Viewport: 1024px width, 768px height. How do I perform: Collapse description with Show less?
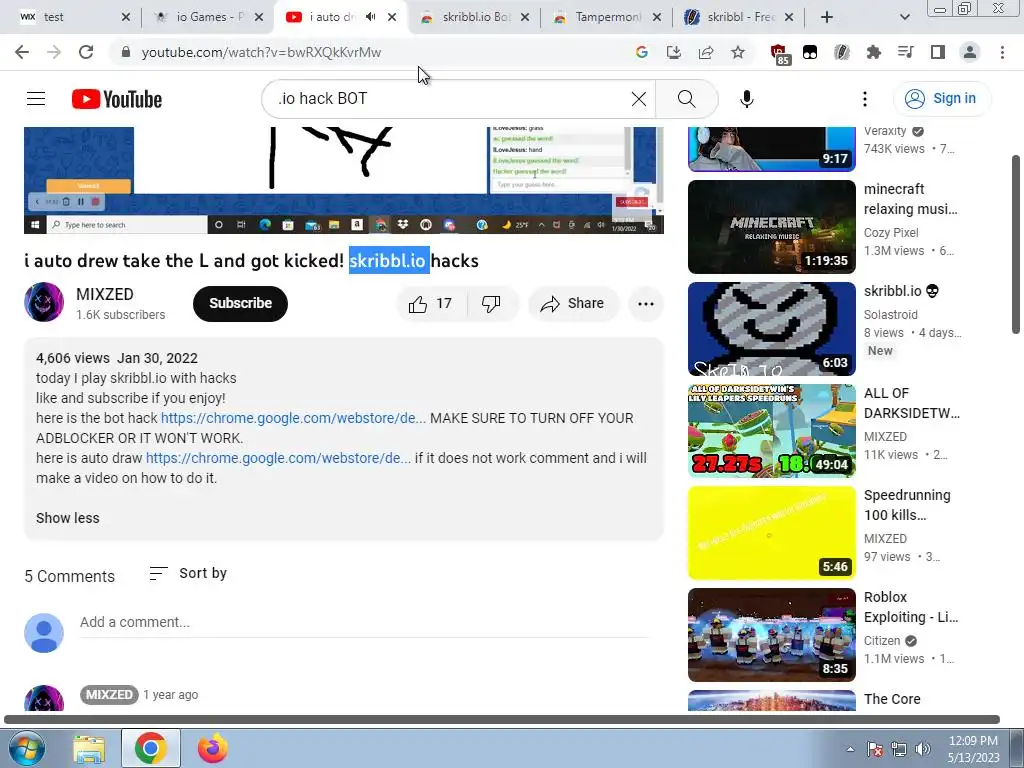point(68,518)
